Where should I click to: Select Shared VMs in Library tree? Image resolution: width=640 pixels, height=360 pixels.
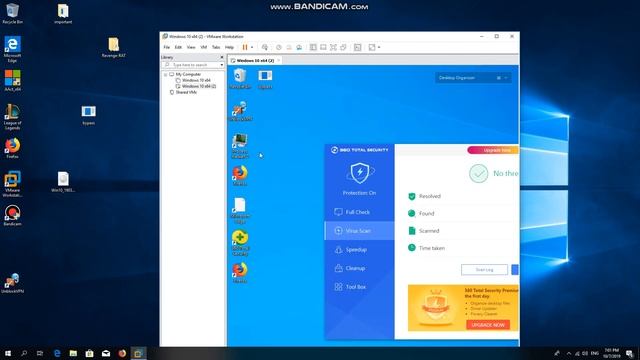[x=186, y=93]
